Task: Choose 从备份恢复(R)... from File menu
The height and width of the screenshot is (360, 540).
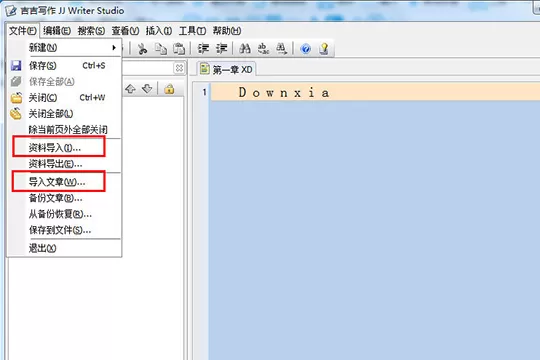Action: tap(64, 214)
